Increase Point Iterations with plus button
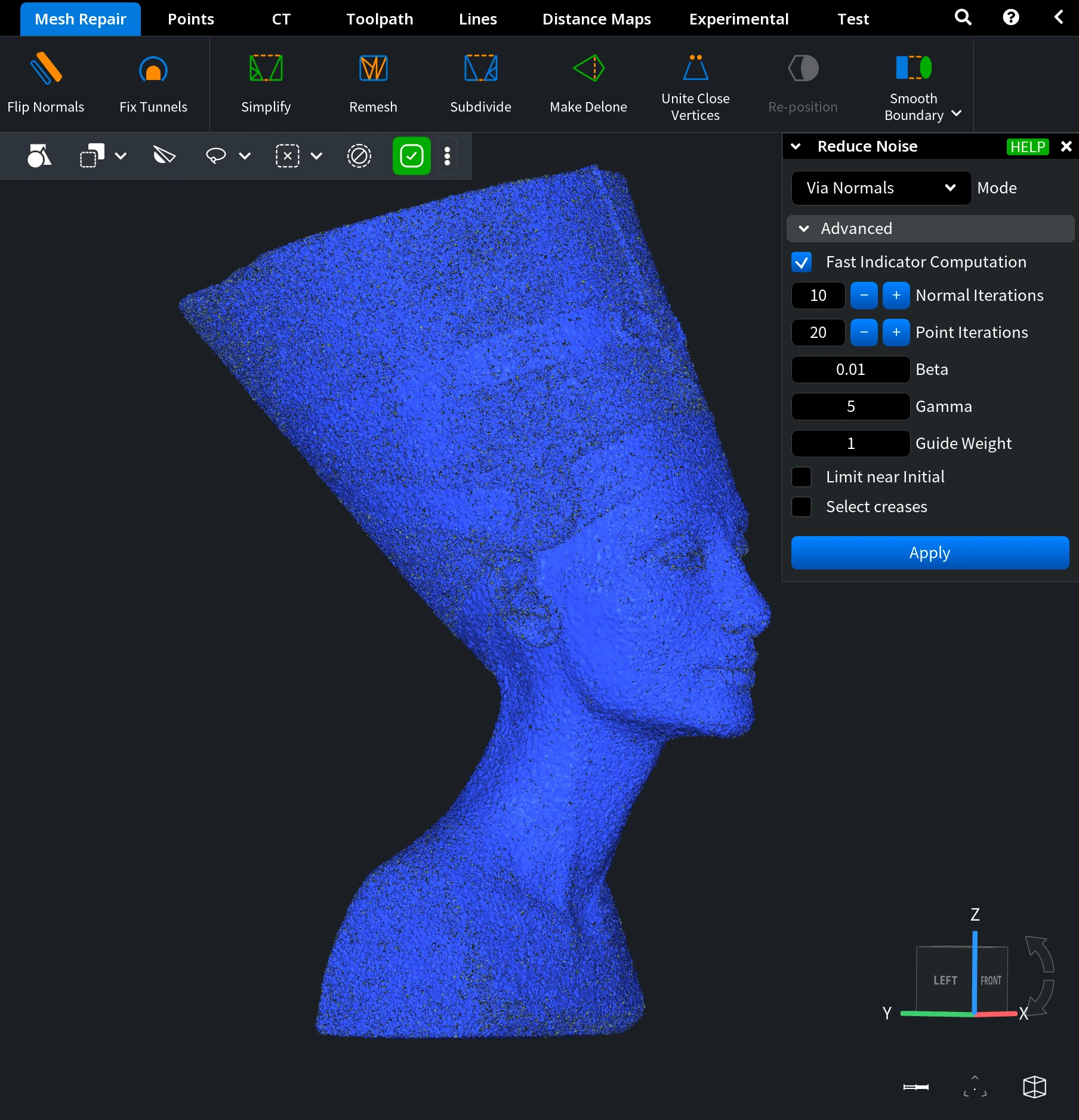1079x1120 pixels. click(896, 333)
